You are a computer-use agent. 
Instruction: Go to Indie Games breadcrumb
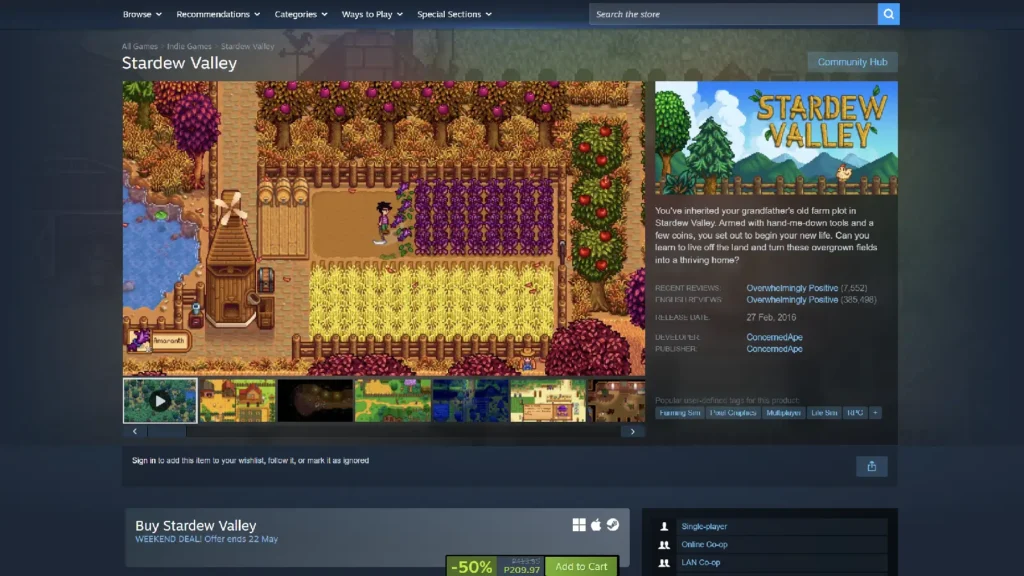pyautogui.click(x=189, y=46)
